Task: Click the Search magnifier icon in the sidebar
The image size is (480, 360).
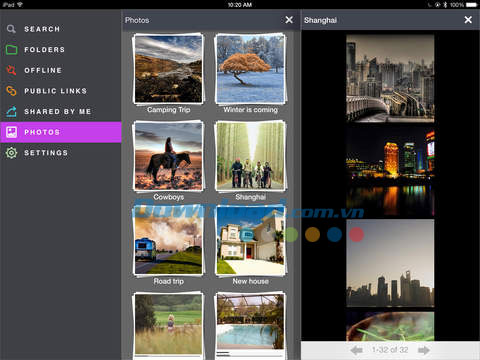Action: [11, 29]
